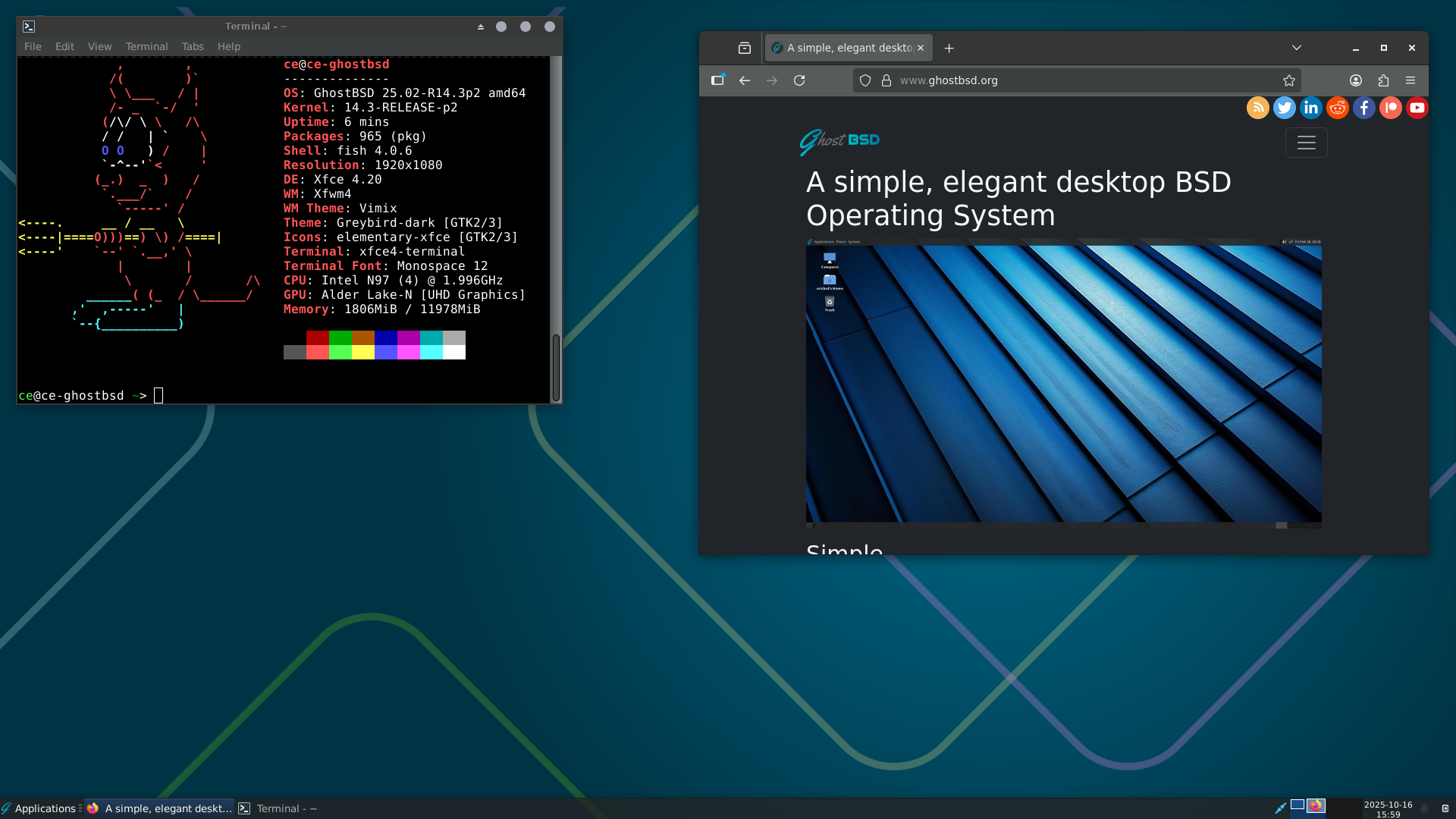The image size is (1456, 819).
Task: Expand the list all tabs chevron
Action: (1297, 48)
